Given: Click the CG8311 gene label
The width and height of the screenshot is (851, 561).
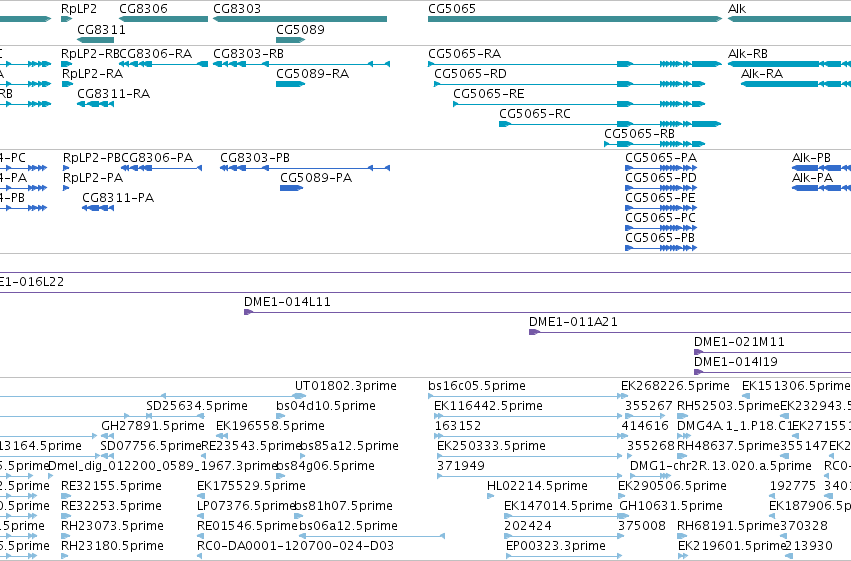Looking at the screenshot, I should [101, 30].
